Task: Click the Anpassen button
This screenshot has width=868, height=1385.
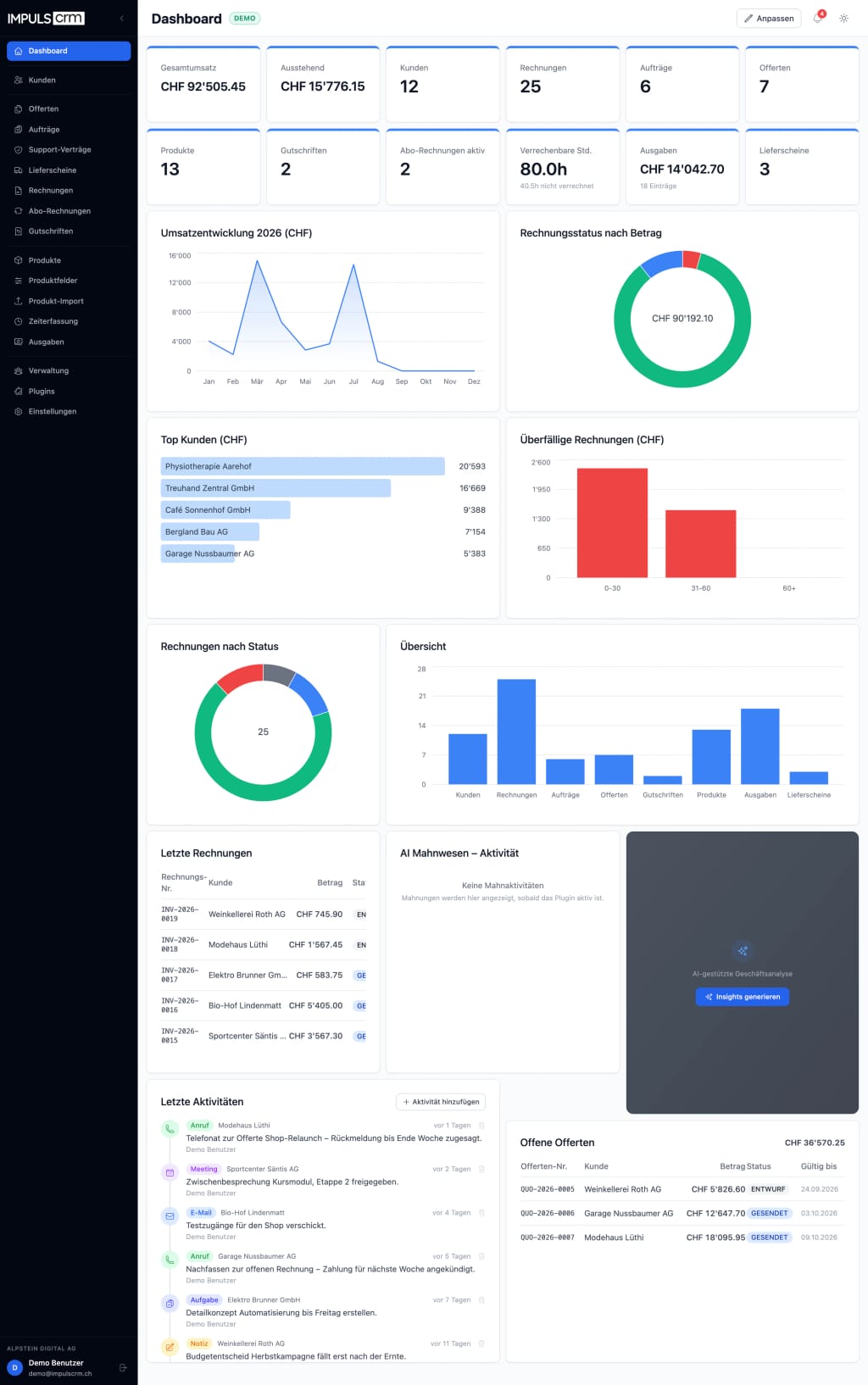Action: coord(769,18)
